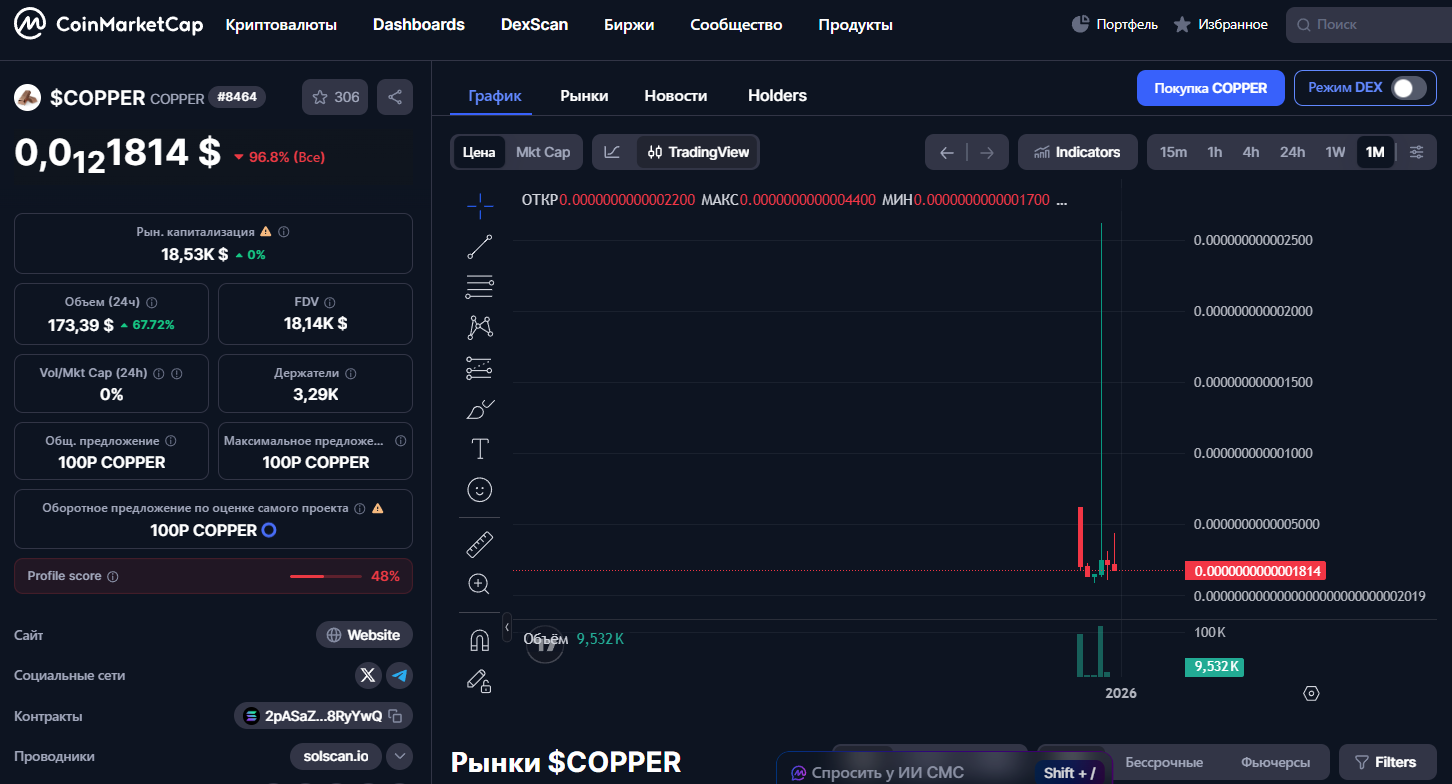
Task: Open the Website link
Action: (x=364, y=635)
